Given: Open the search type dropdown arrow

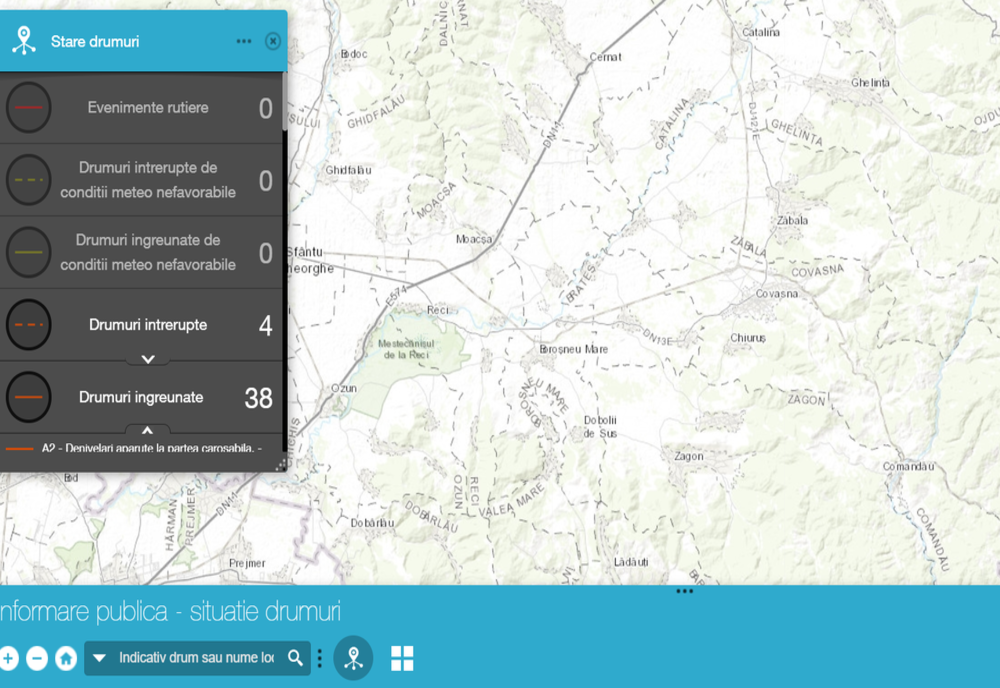Looking at the screenshot, I should coord(97,658).
